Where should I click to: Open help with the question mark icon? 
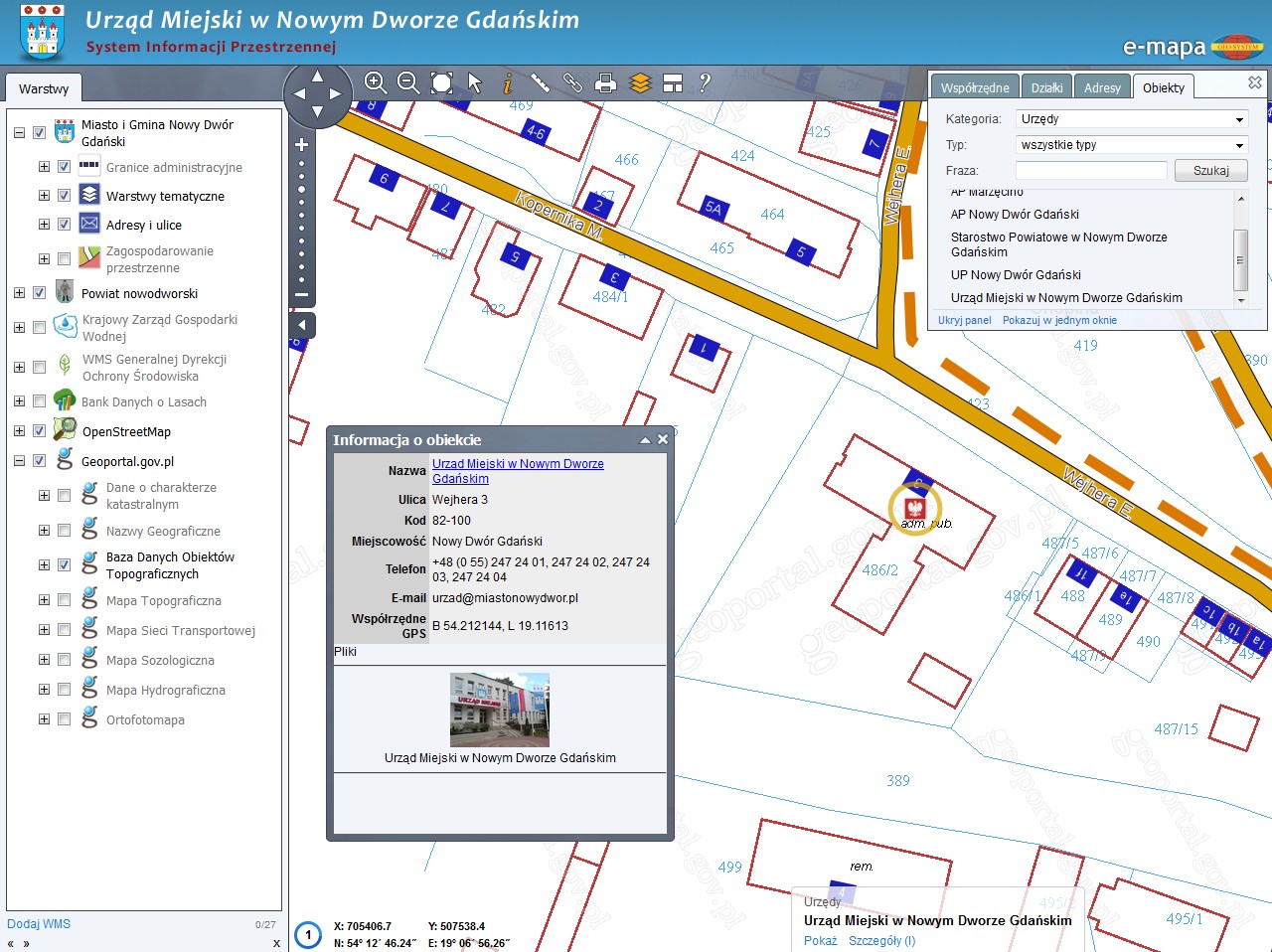[705, 82]
